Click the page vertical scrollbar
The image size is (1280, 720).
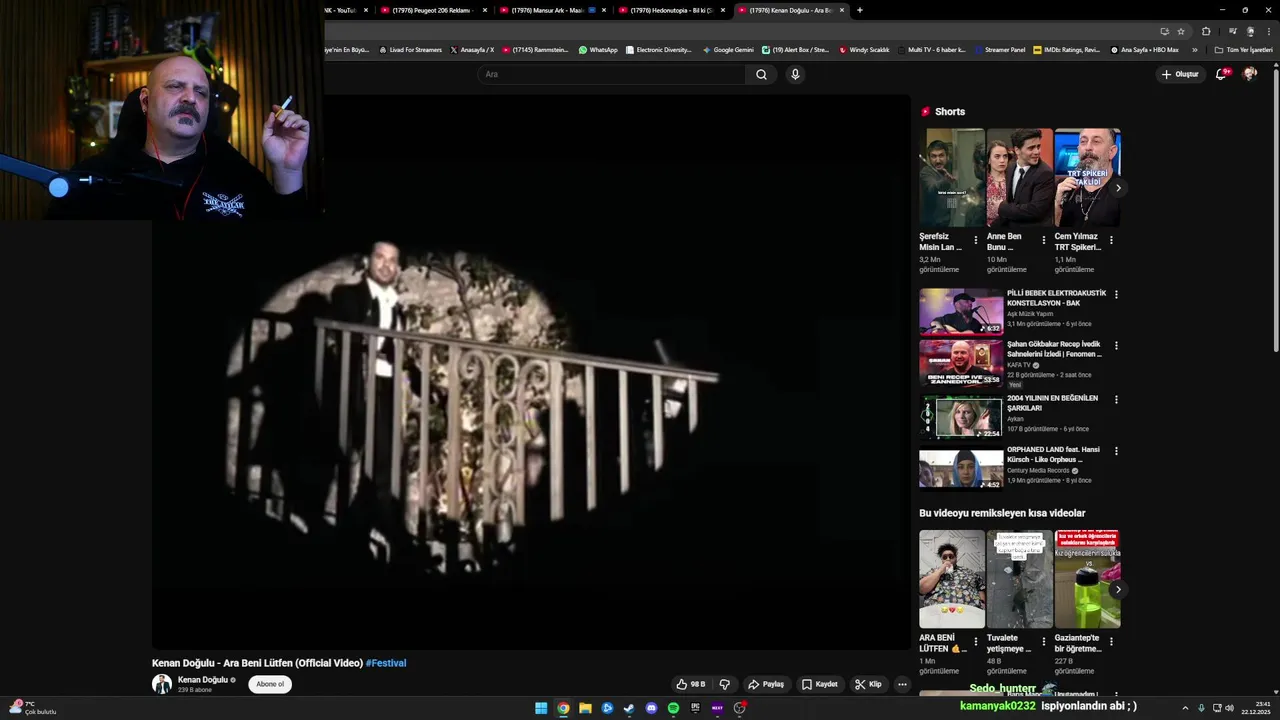tap(1275, 210)
